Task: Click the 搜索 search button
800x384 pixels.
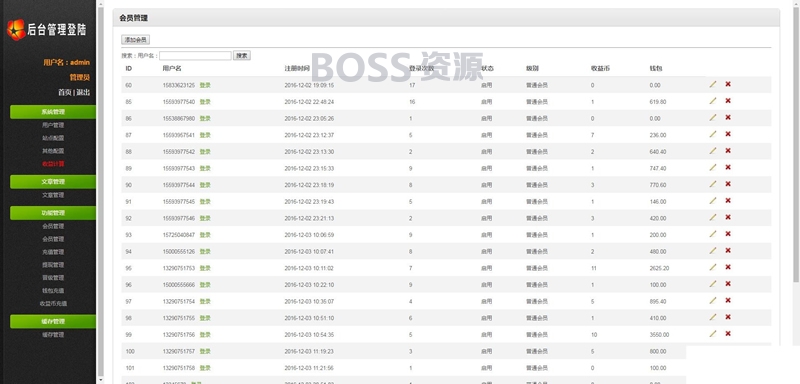Action: pos(242,56)
